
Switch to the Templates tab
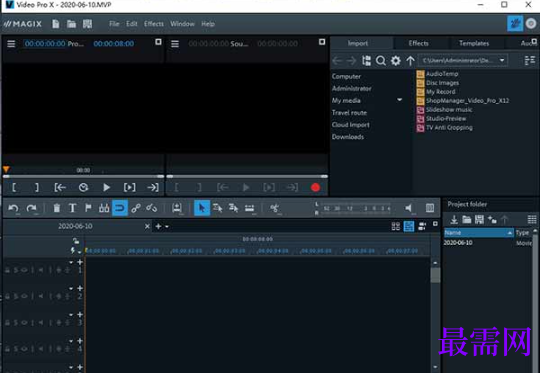pyautogui.click(x=474, y=43)
